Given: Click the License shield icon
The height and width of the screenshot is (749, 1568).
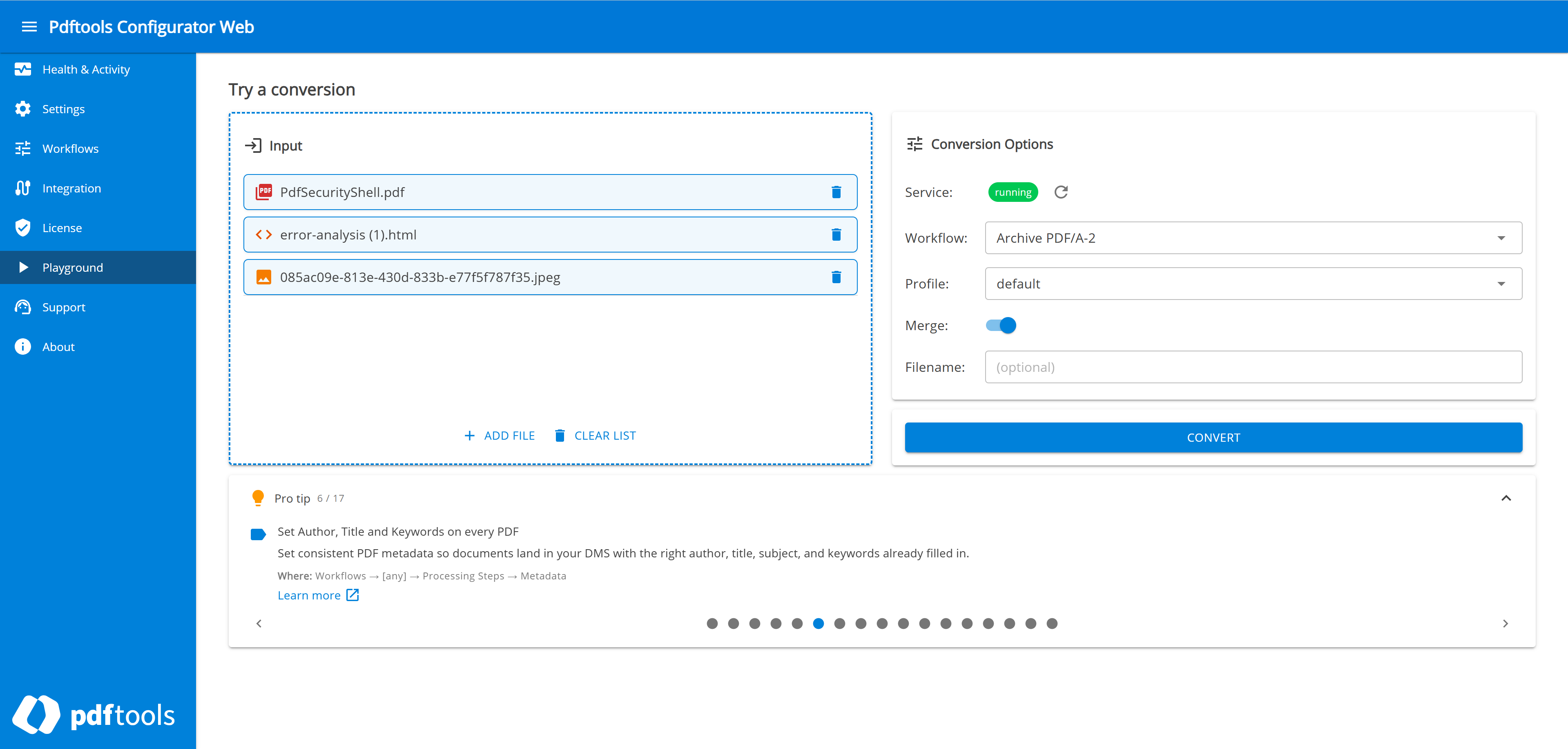Looking at the screenshot, I should pos(22,228).
